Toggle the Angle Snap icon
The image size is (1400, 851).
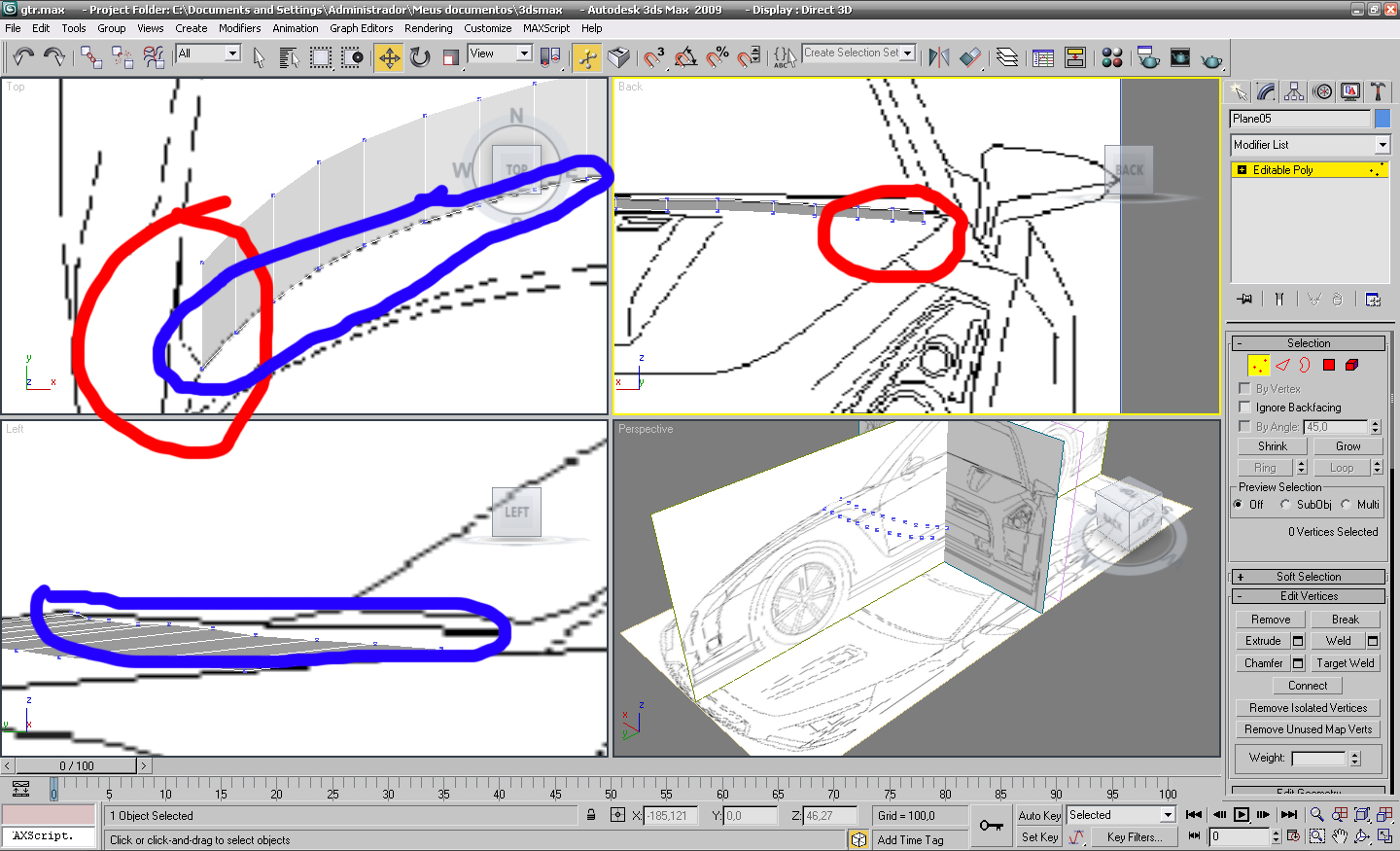click(x=686, y=57)
